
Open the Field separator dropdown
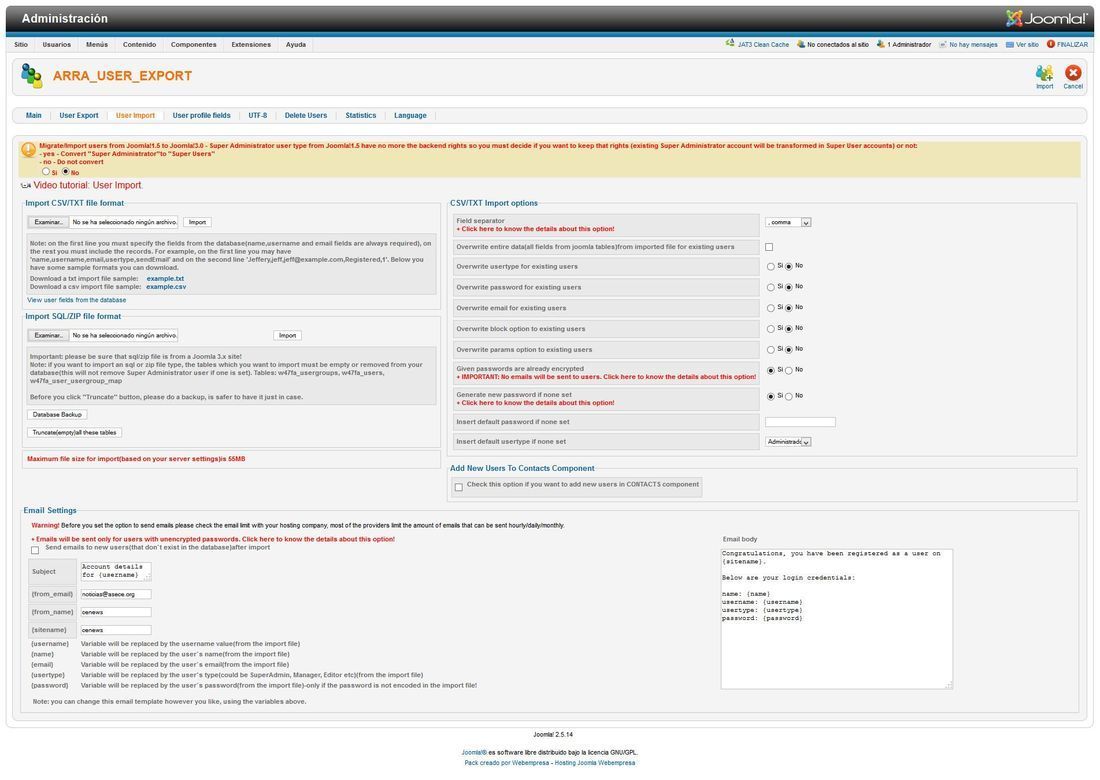[789, 222]
